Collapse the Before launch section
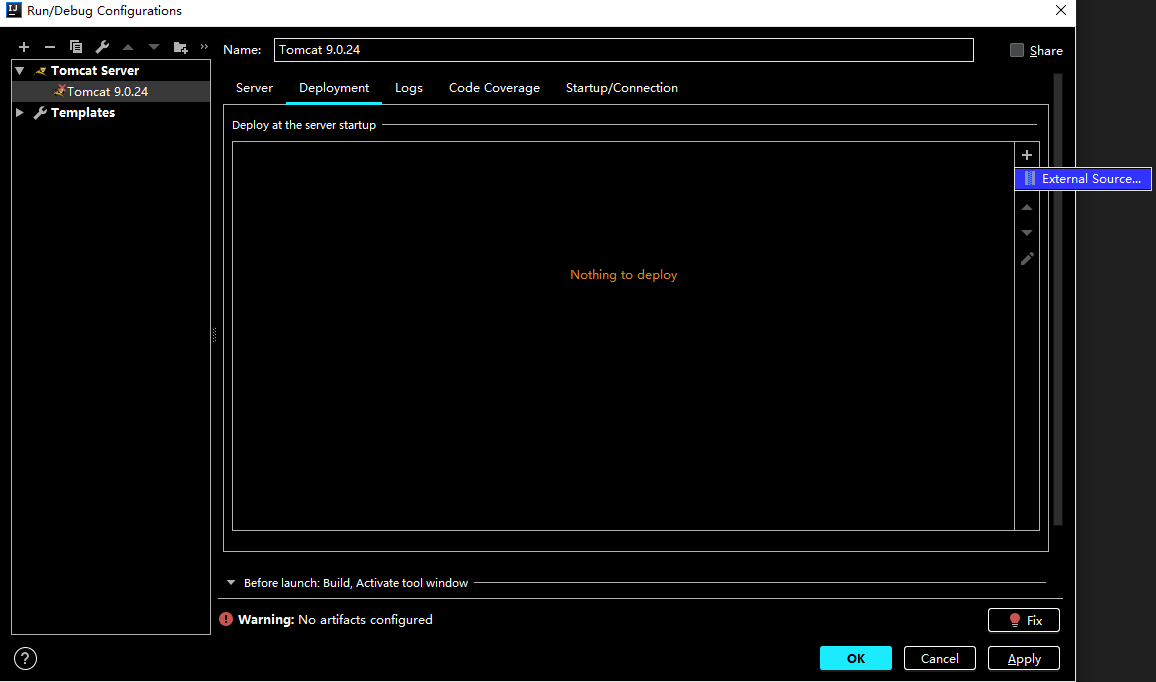The width and height of the screenshot is (1156, 682). pyautogui.click(x=231, y=582)
